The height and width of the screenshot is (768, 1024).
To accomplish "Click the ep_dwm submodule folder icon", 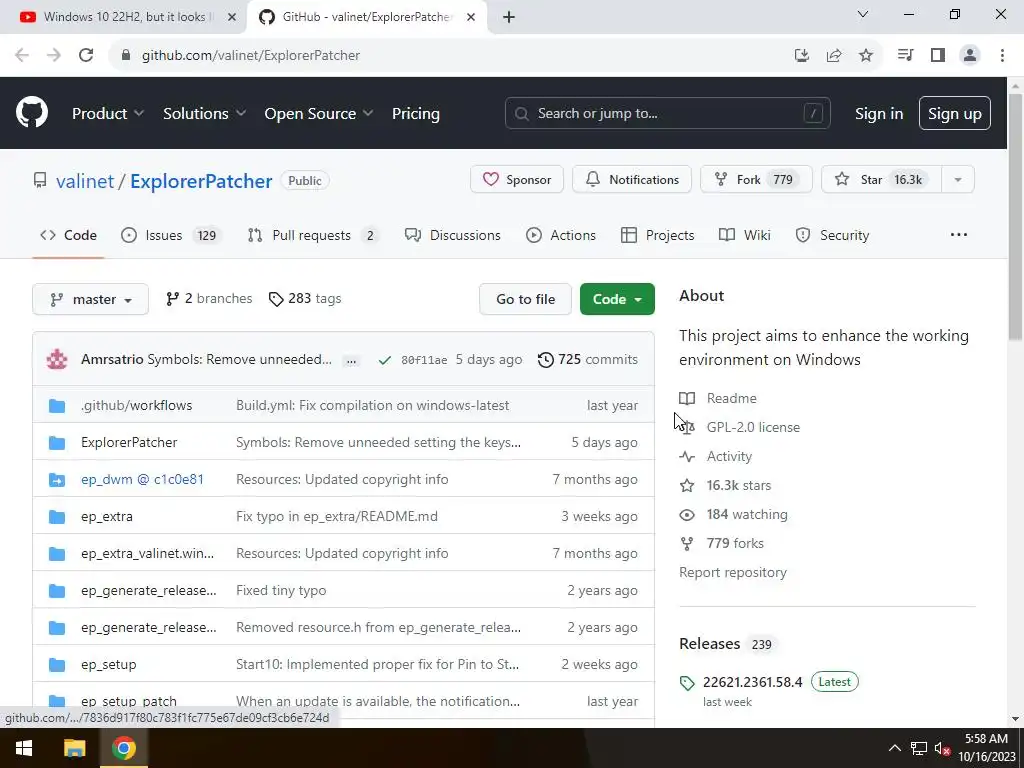I will (x=57, y=480).
